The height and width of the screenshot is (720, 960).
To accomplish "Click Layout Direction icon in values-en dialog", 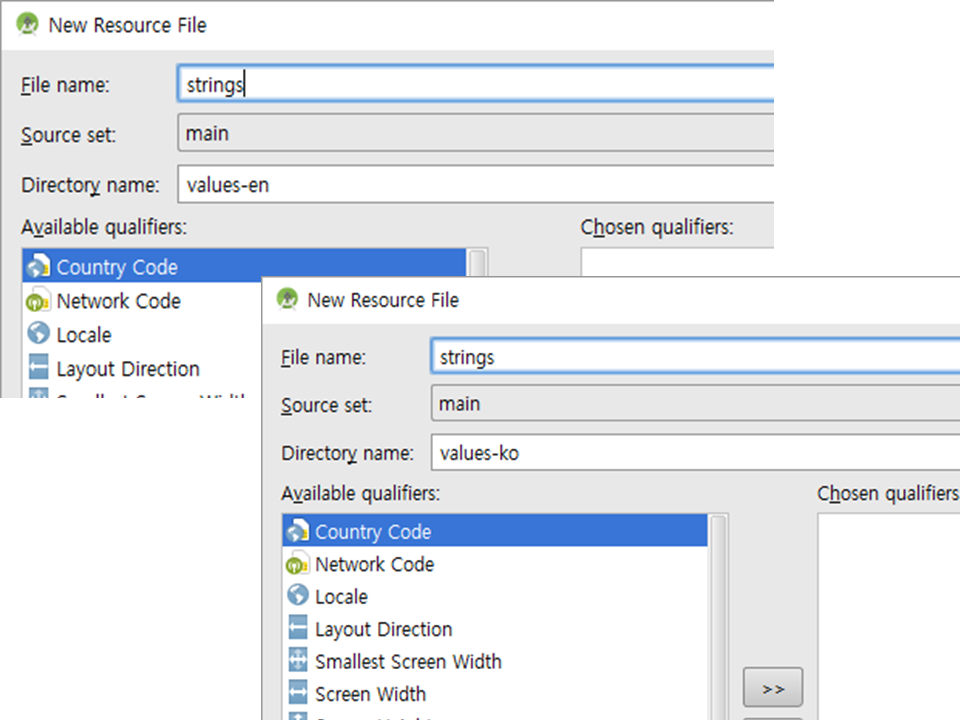I will click(39, 368).
